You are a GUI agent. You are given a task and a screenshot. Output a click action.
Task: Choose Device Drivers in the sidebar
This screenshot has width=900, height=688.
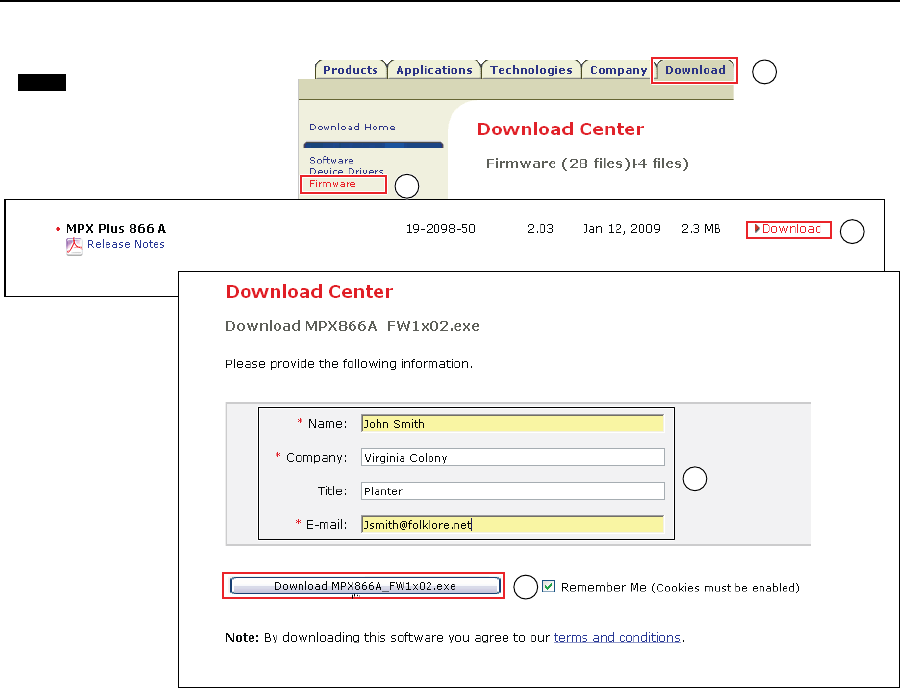click(x=346, y=172)
